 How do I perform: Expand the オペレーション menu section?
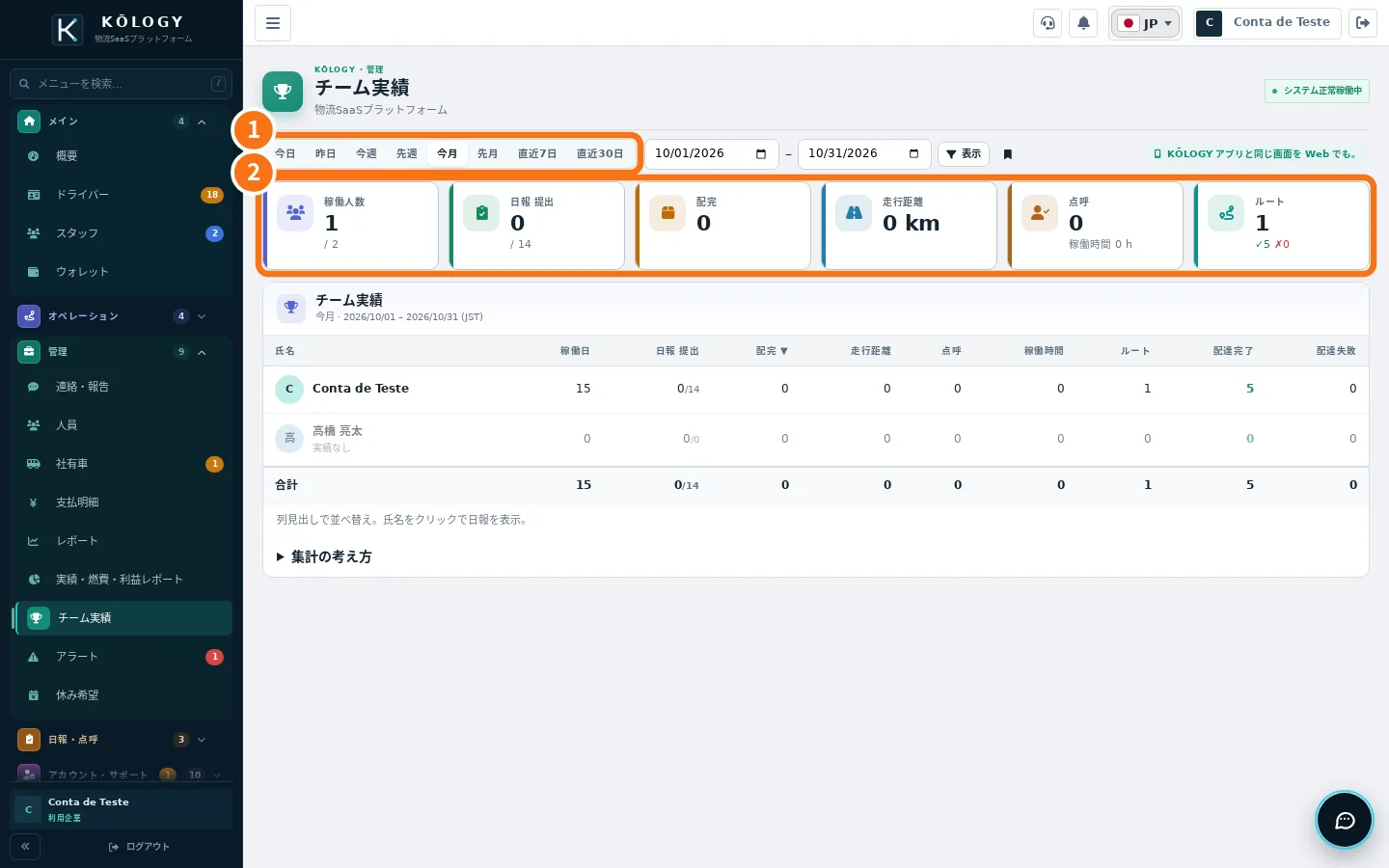point(121,316)
